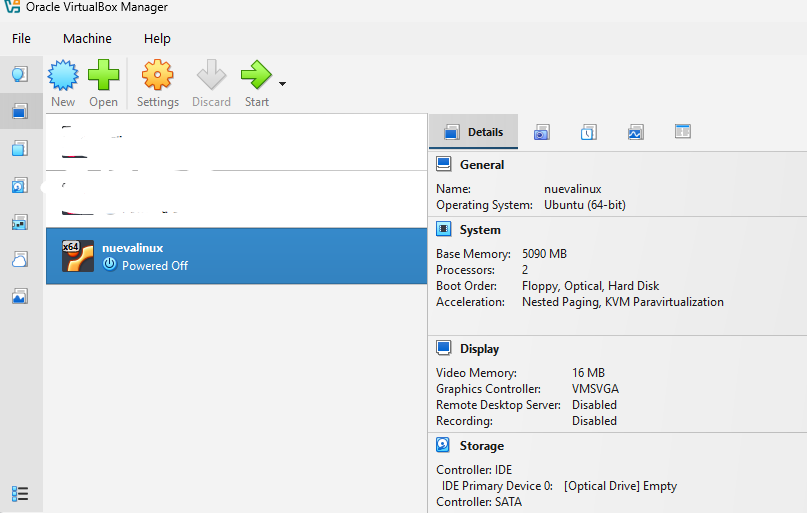Open the Cloud profile sidebar icon

pos(20,260)
